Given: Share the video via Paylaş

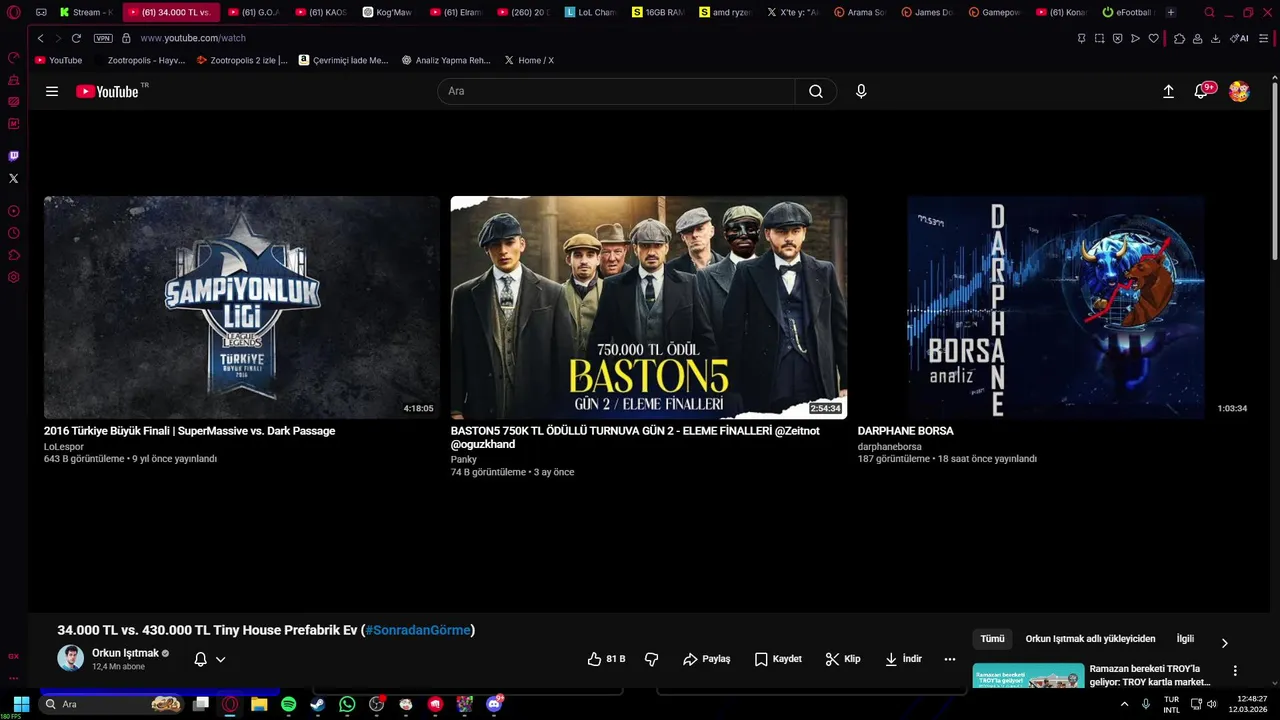Looking at the screenshot, I should 707,659.
